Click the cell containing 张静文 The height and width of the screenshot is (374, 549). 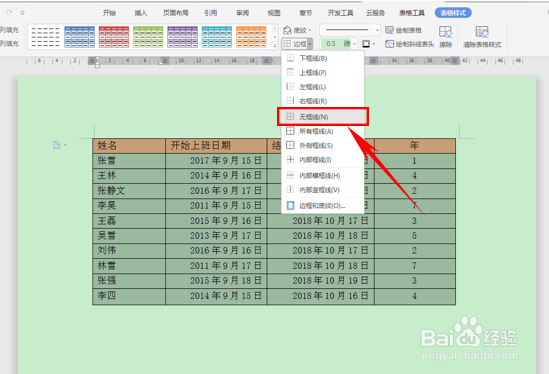click(x=129, y=191)
